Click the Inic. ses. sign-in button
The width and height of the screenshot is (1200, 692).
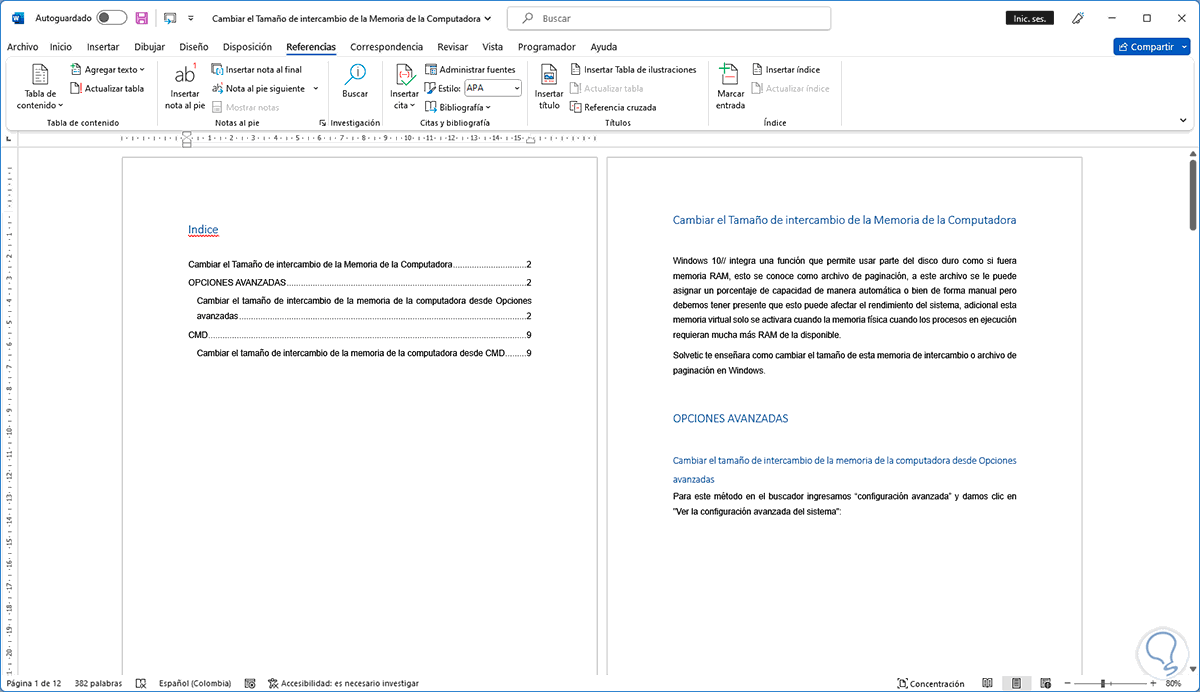tap(1029, 18)
